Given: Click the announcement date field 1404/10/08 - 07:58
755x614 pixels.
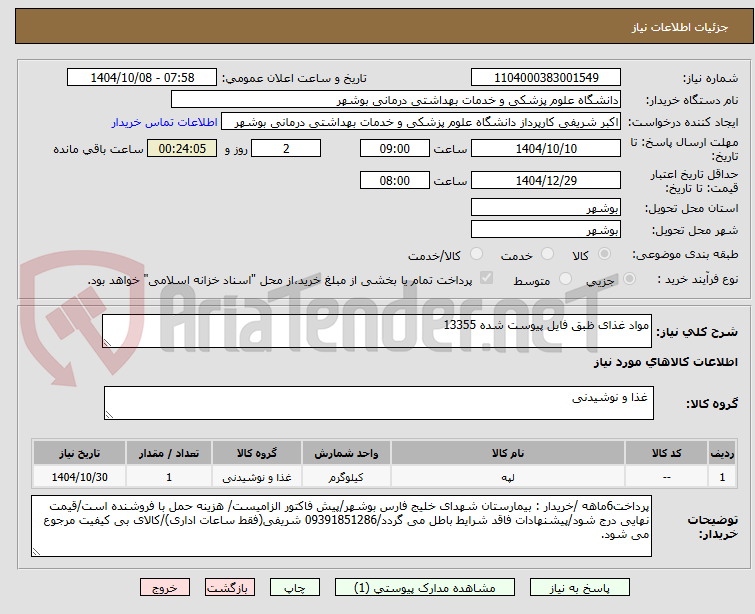Looking at the screenshot, I should coord(142,78).
